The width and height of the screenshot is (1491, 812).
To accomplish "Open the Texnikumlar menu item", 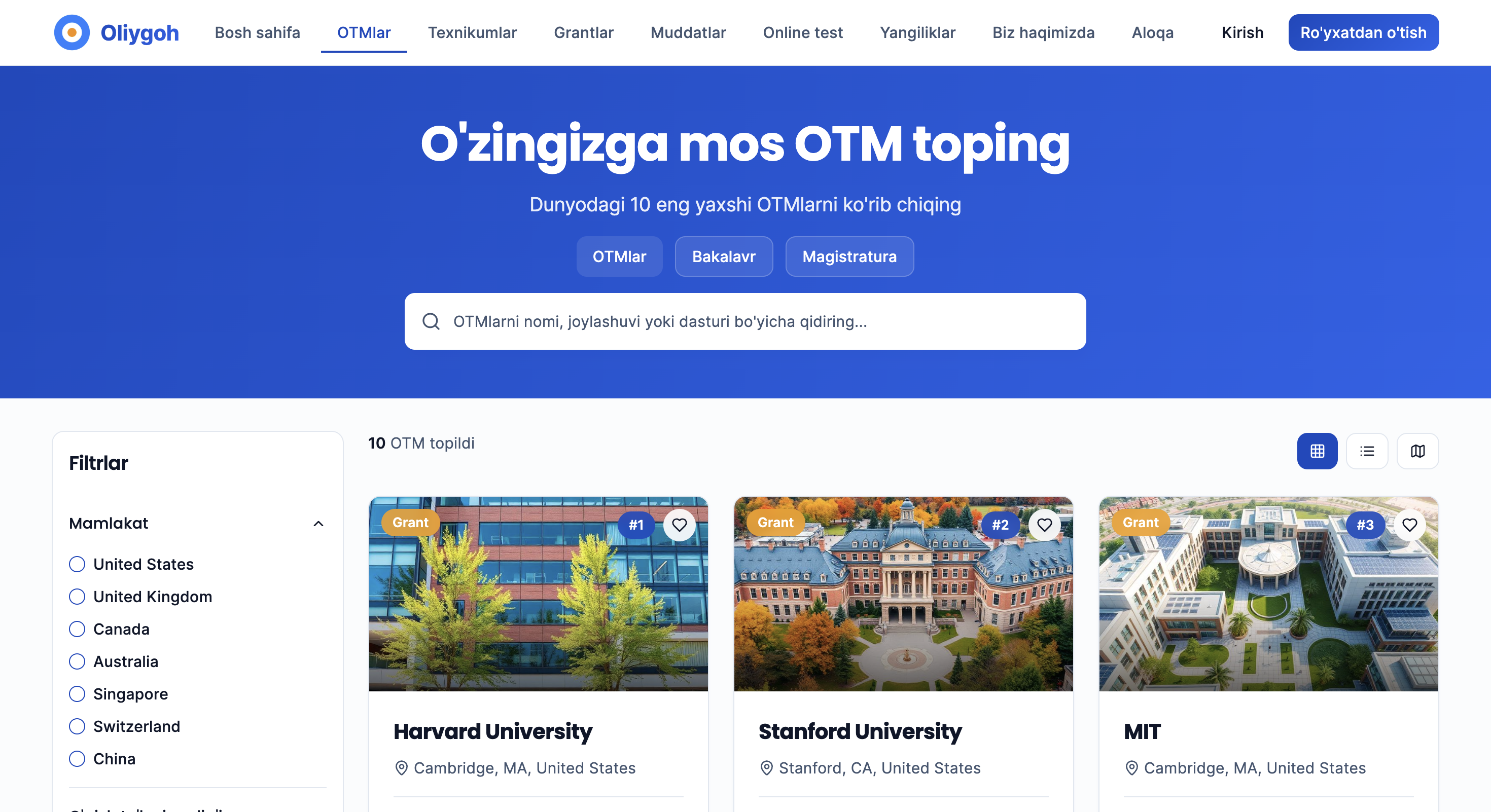I will [472, 32].
